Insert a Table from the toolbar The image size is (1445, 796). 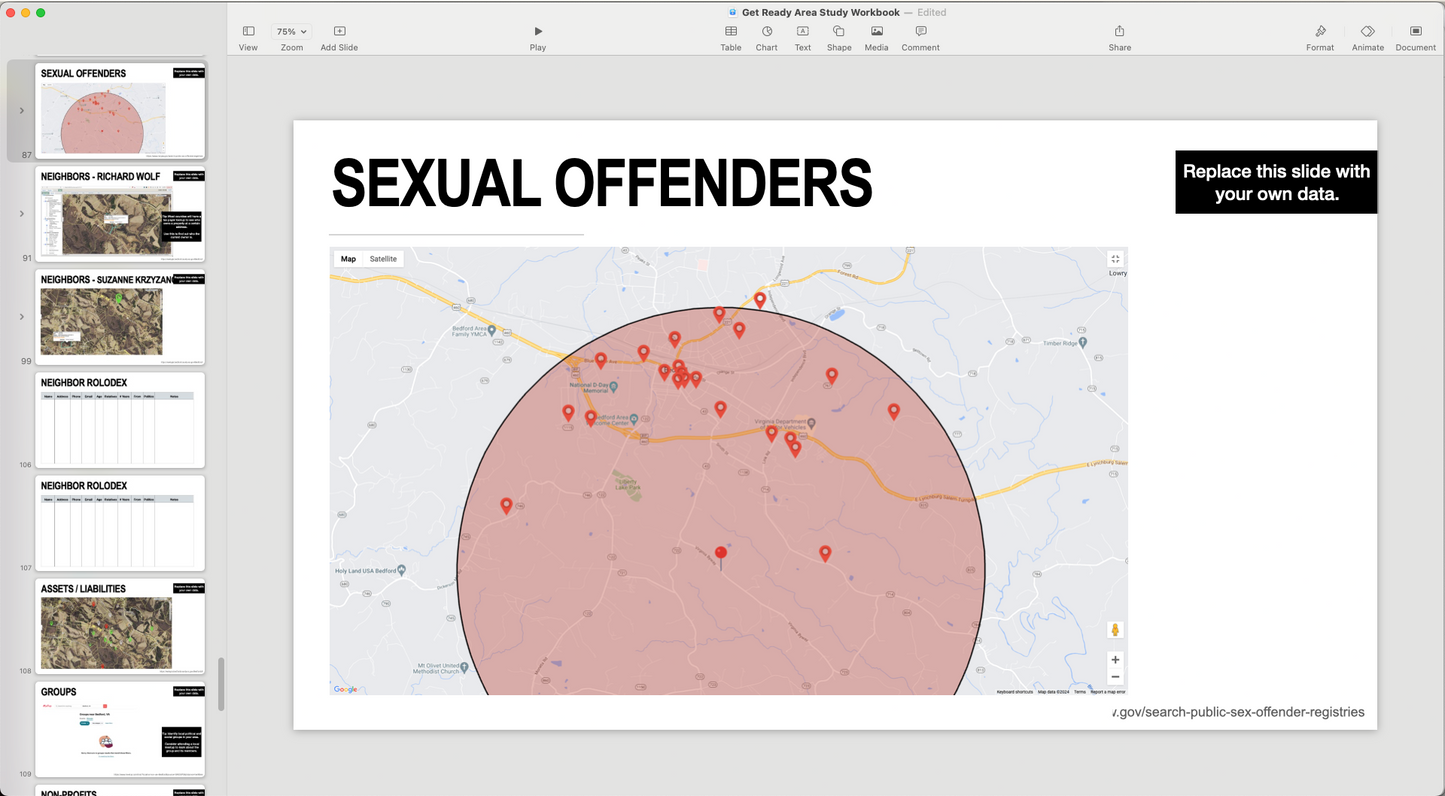point(731,37)
